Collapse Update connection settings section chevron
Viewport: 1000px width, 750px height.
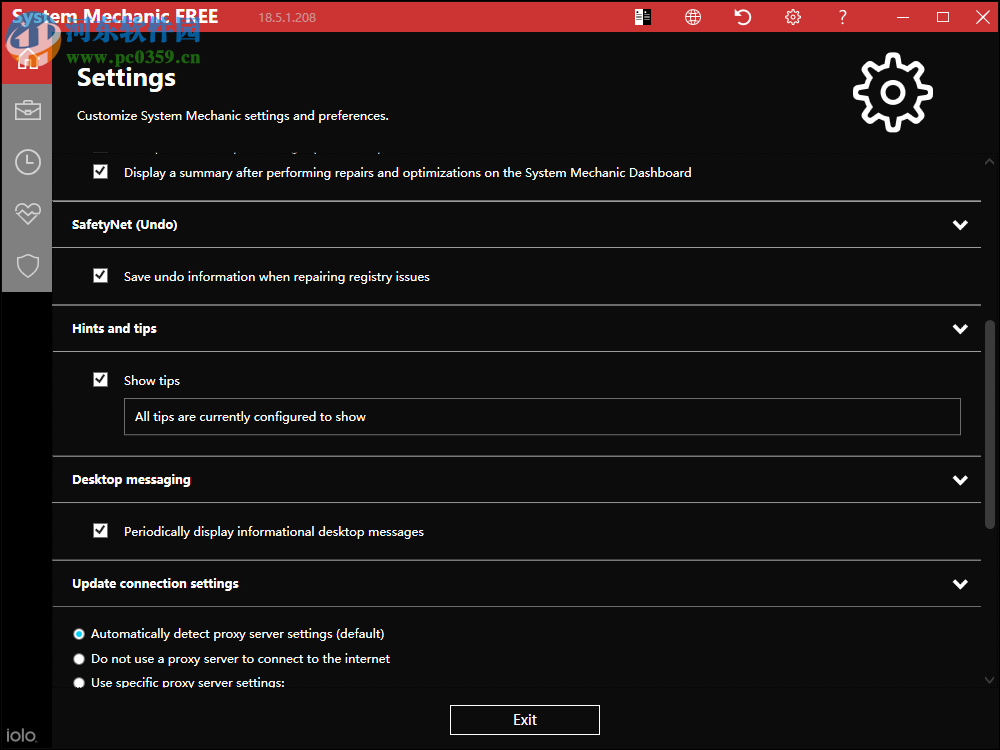click(960, 584)
